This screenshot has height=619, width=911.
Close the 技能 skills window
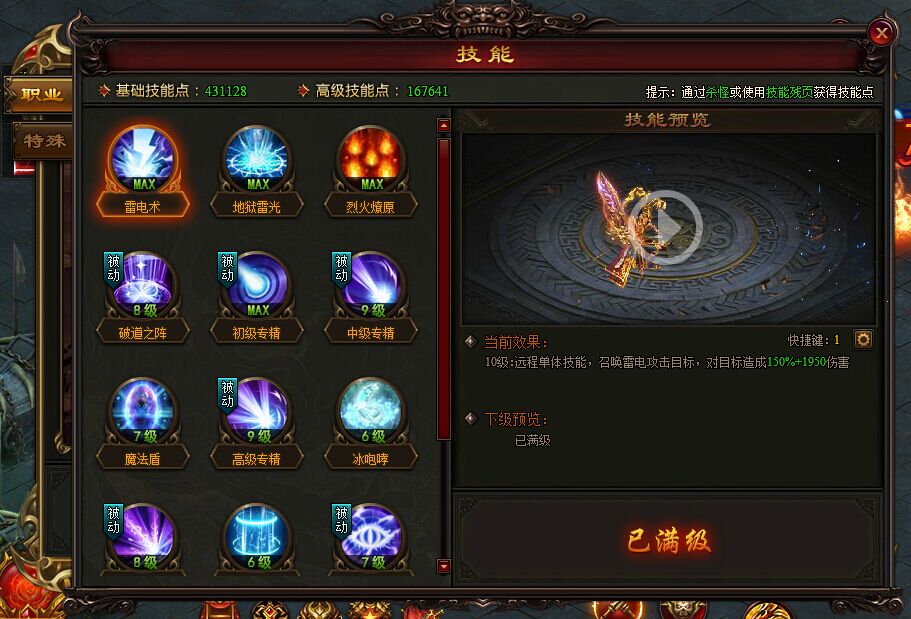[x=881, y=33]
